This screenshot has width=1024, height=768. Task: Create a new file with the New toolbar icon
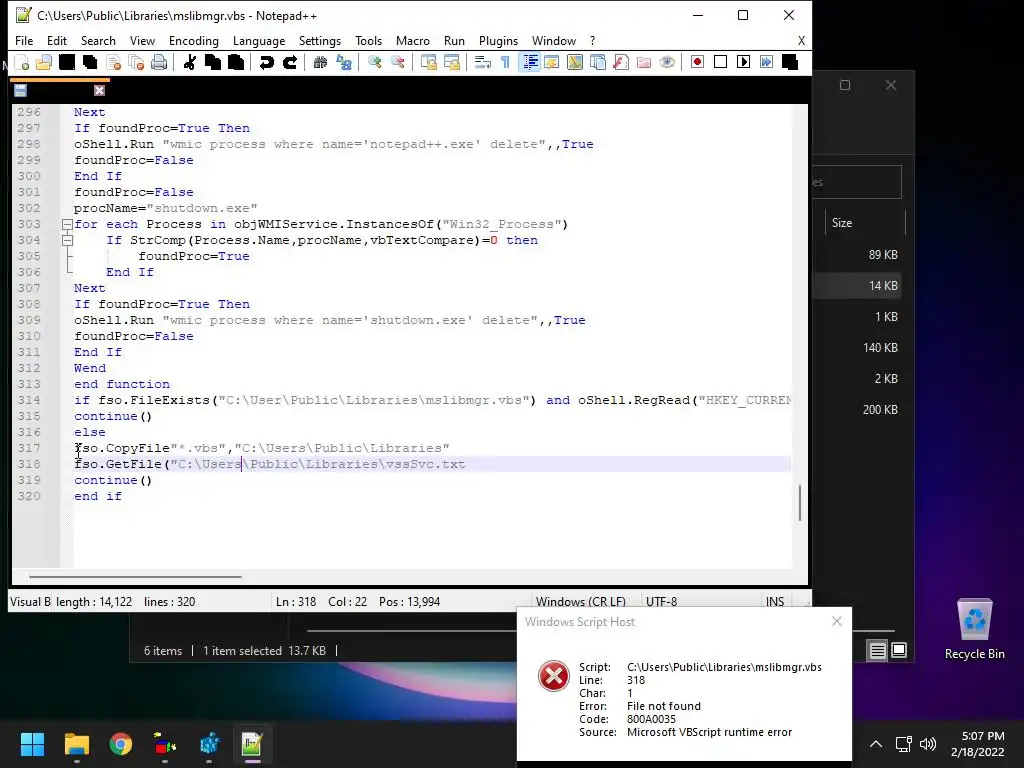[x=22, y=62]
